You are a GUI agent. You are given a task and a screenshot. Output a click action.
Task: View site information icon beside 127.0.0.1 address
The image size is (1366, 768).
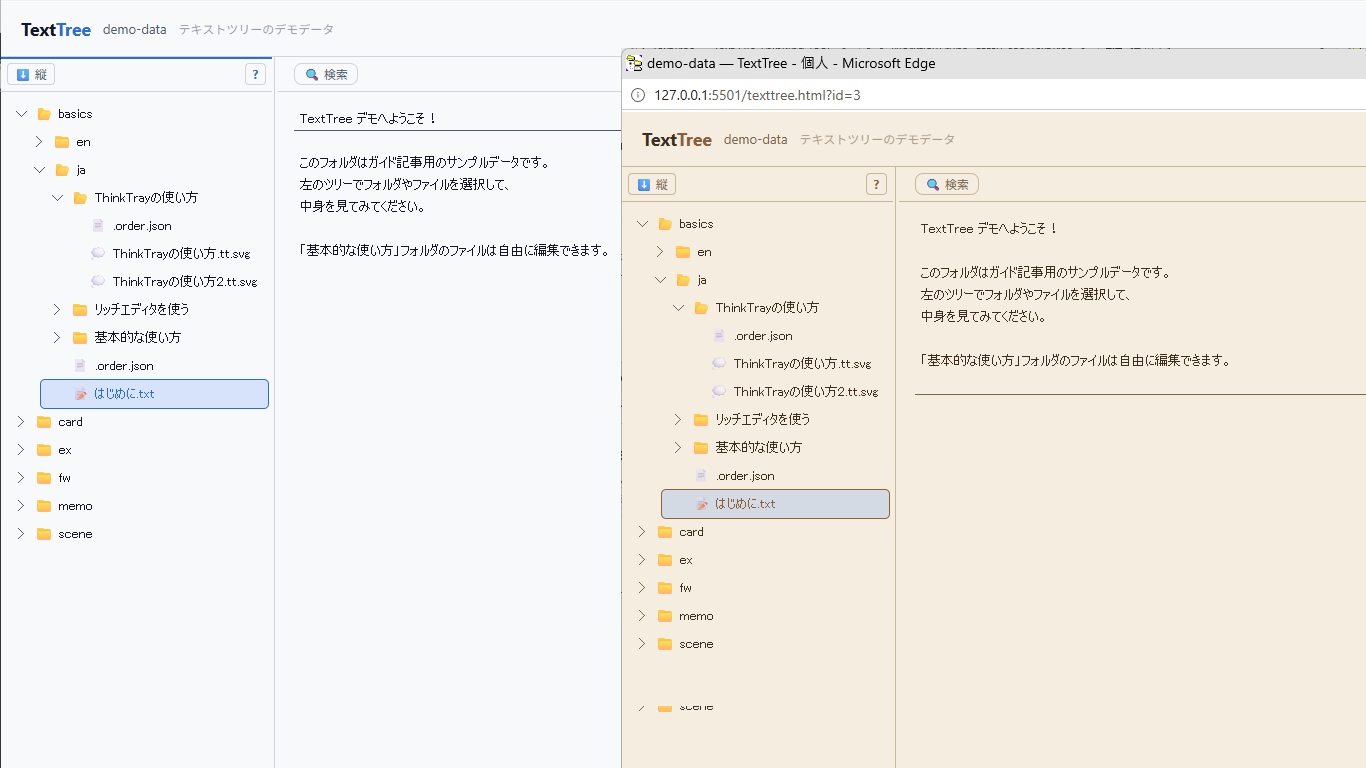point(637,95)
